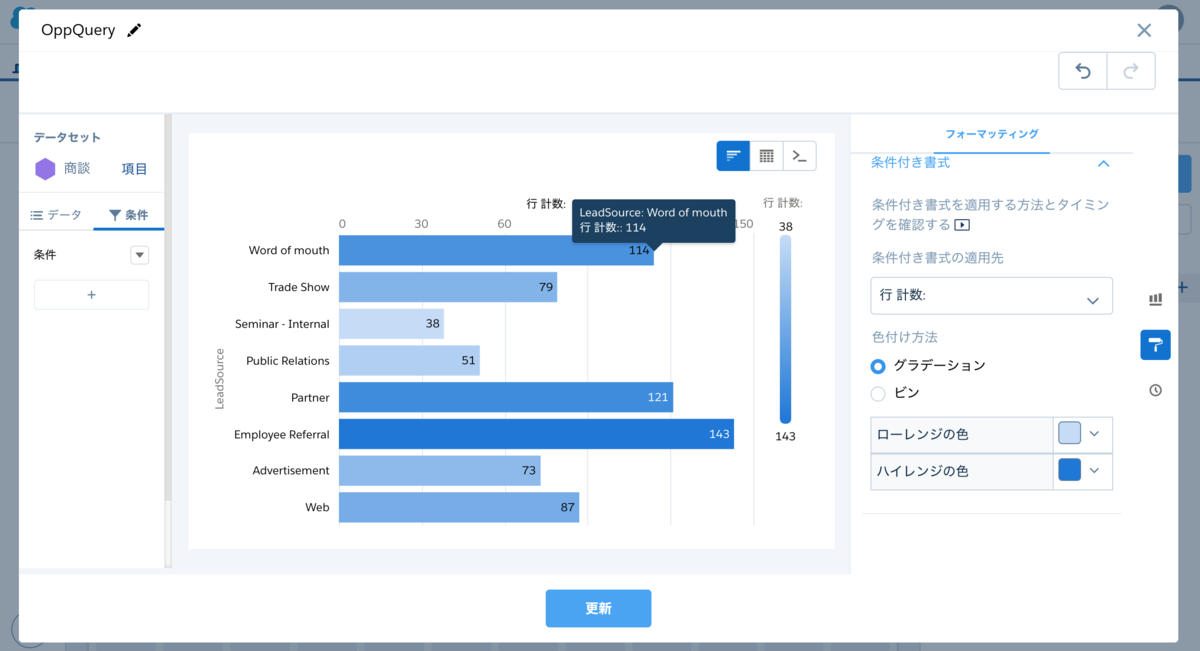Open the formatting paint roller panel

point(1156,345)
